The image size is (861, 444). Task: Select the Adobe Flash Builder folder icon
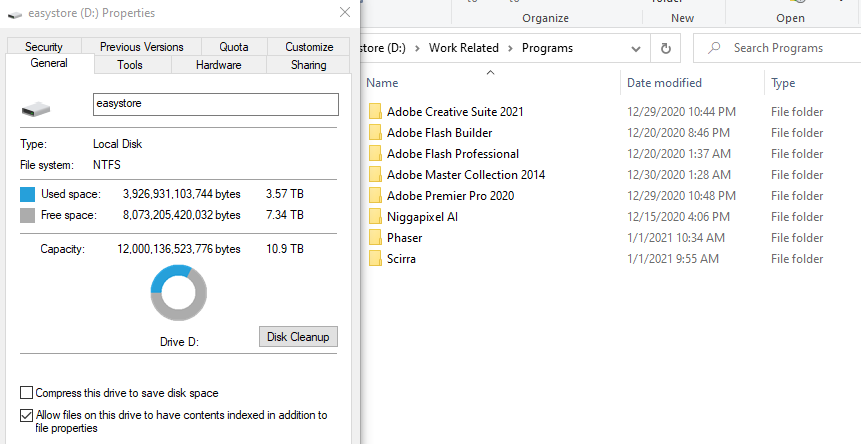click(375, 132)
